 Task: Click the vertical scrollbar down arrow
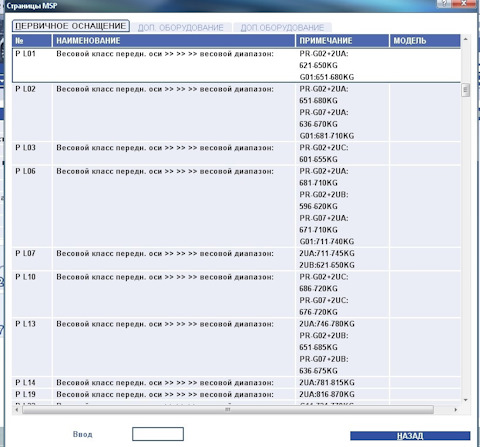pos(466,400)
